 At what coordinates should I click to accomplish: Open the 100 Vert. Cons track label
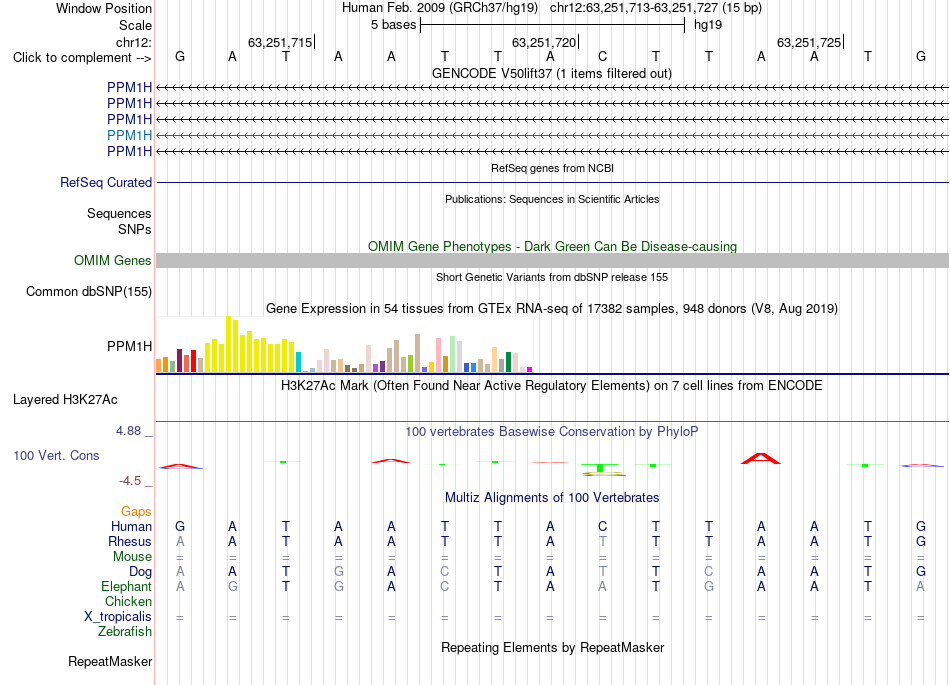[x=56, y=455]
